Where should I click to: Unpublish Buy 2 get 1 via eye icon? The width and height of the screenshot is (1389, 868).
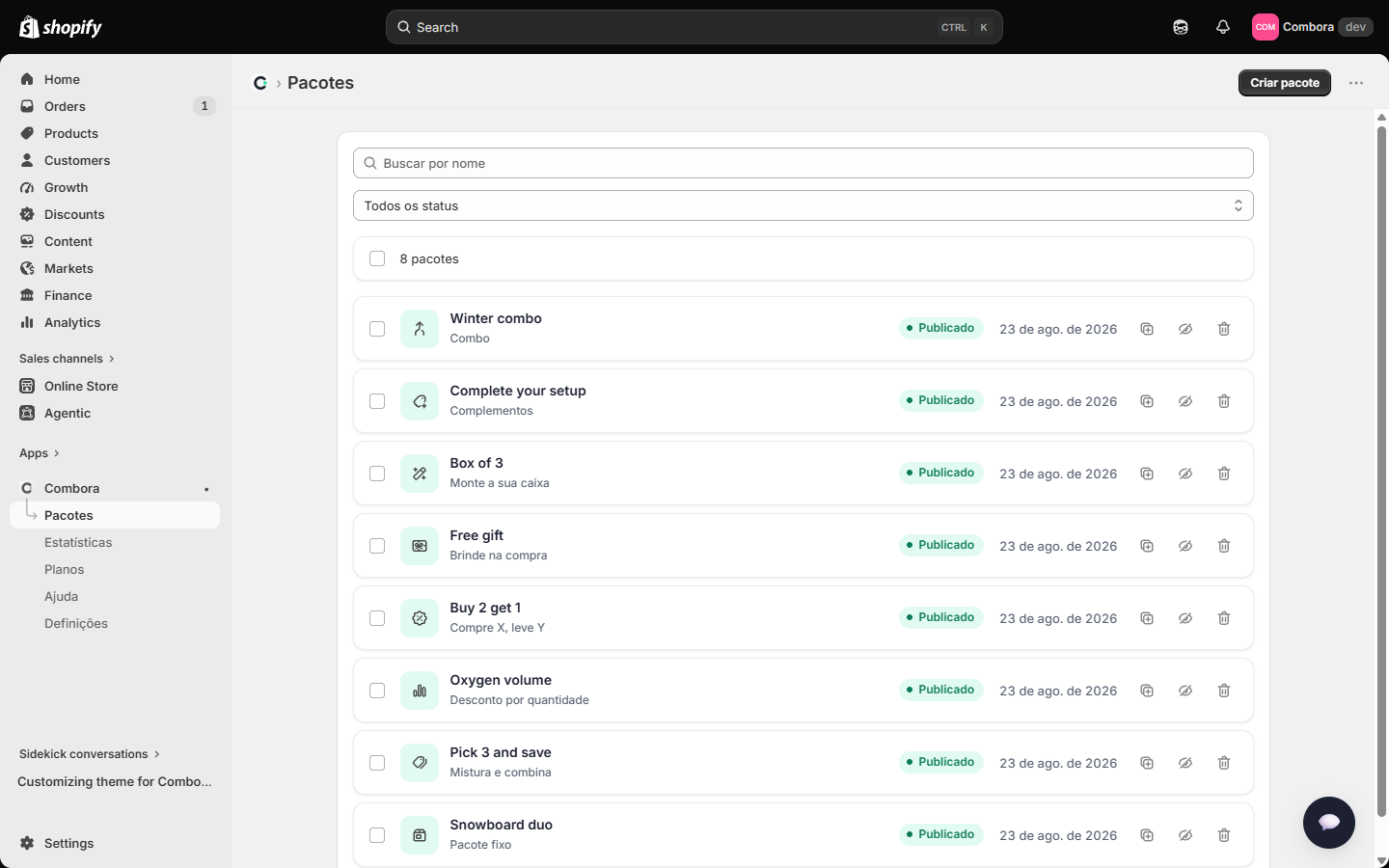pyautogui.click(x=1185, y=618)
